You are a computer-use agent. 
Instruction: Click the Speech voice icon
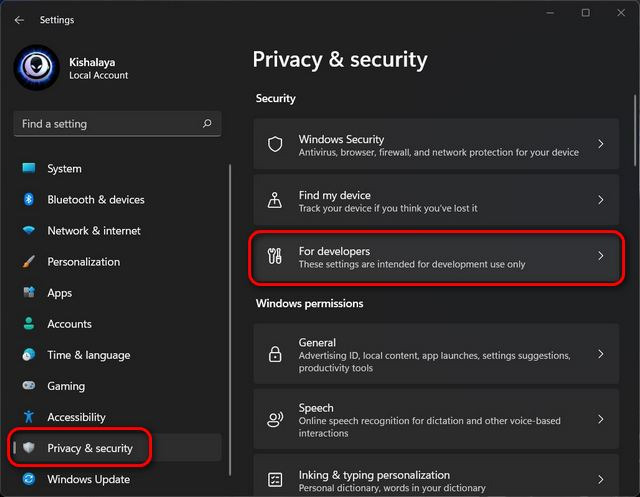pyautogui.click(x=275, y=419)
